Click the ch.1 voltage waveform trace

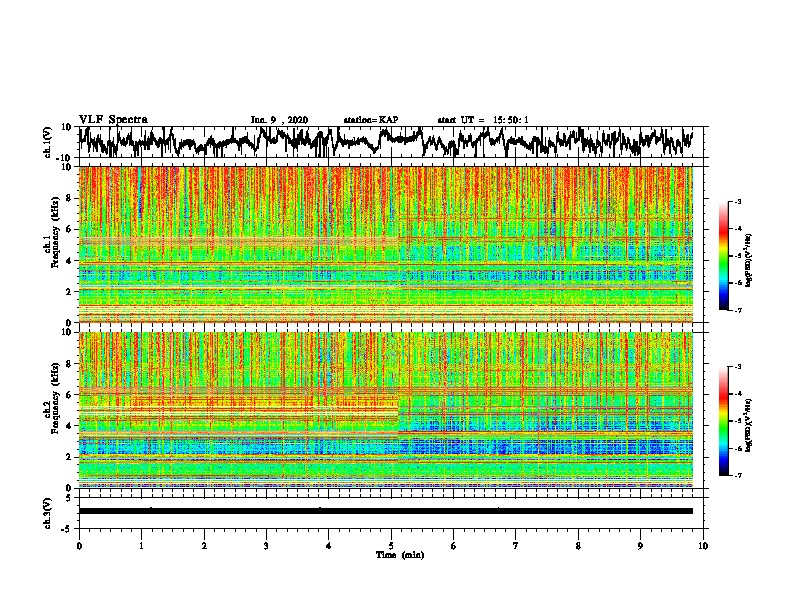pos(386,142)
